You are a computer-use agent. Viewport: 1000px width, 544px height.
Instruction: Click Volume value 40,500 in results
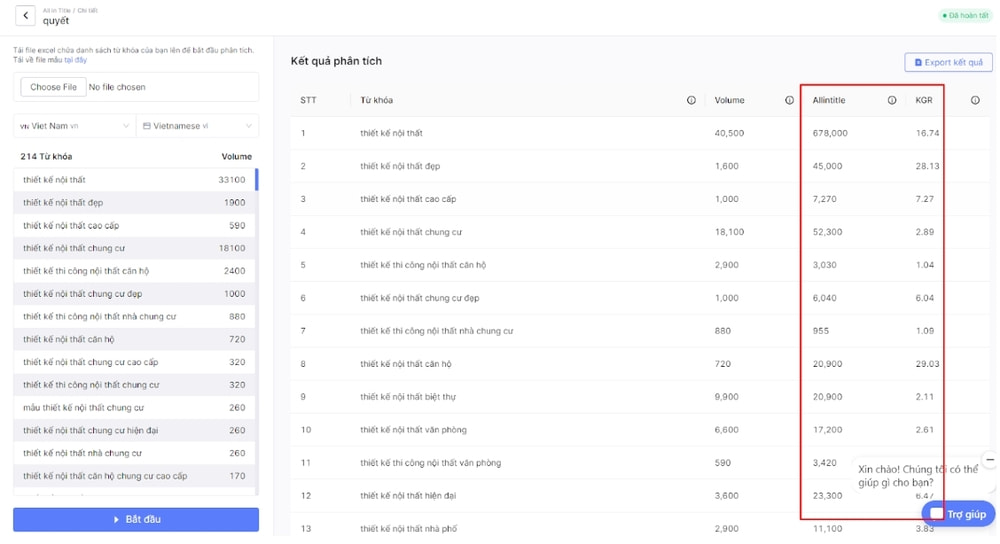[729, 133]
